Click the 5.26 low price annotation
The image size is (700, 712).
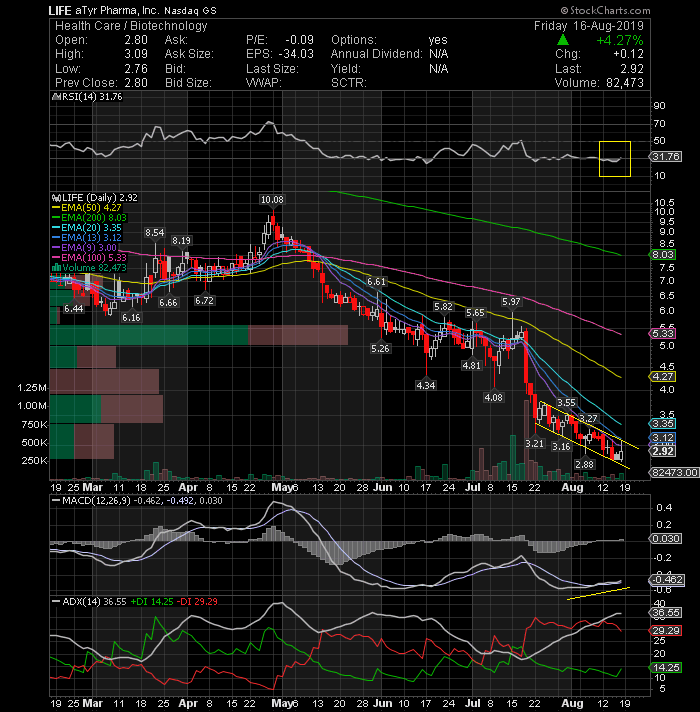(380, 348)
